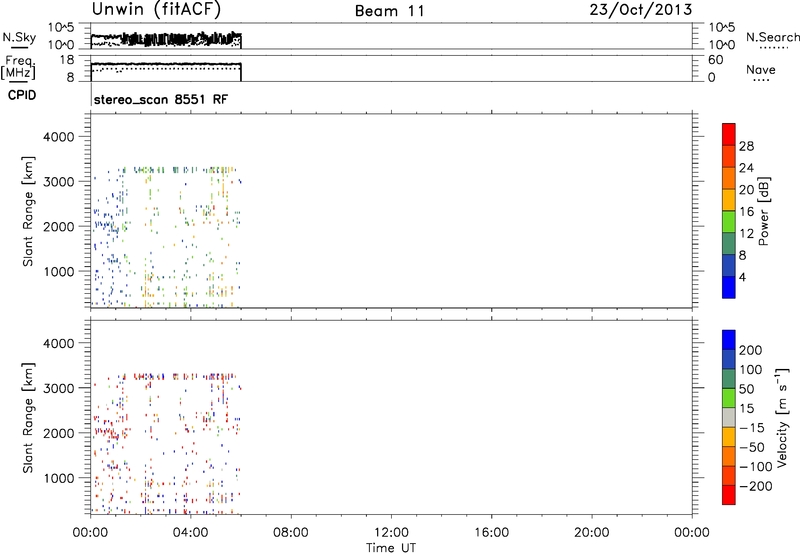
Task: Select the 'Beam 11' header label
Action: (390, 11)
